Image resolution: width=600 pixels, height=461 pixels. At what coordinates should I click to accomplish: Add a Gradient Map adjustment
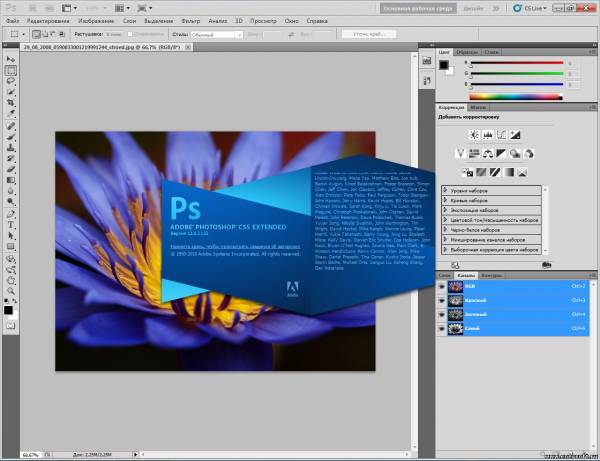tap(509, 173)
